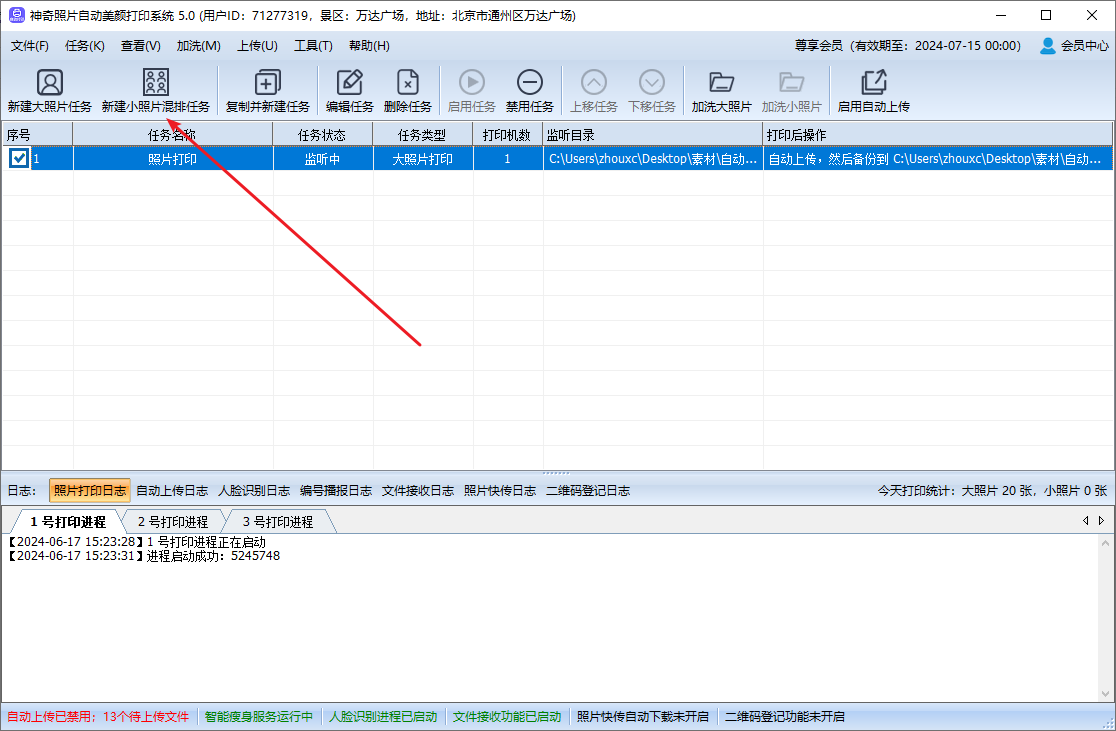The height and width of the screenshot is (731, 1116).
Task: Click the horizontal splitter above the log panel
Action: pyautogui.click(x=557, y=472)
